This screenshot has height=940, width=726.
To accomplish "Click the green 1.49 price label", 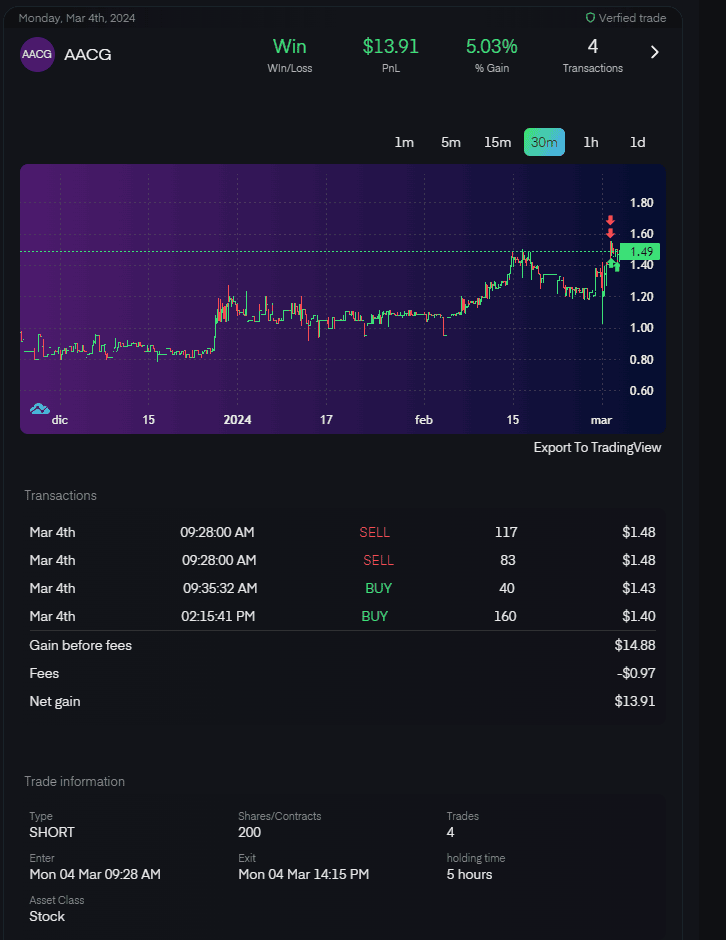I will point(641,252).
